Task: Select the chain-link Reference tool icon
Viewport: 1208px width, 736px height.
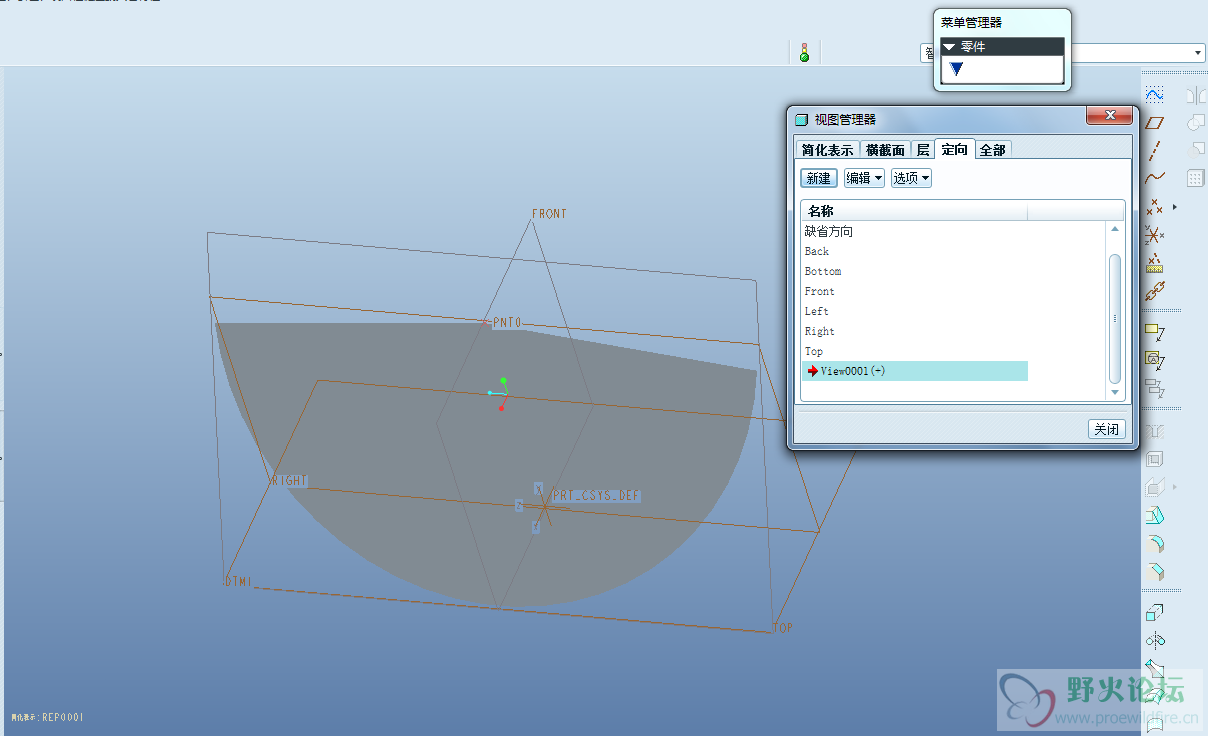Action: (1155, 292)
